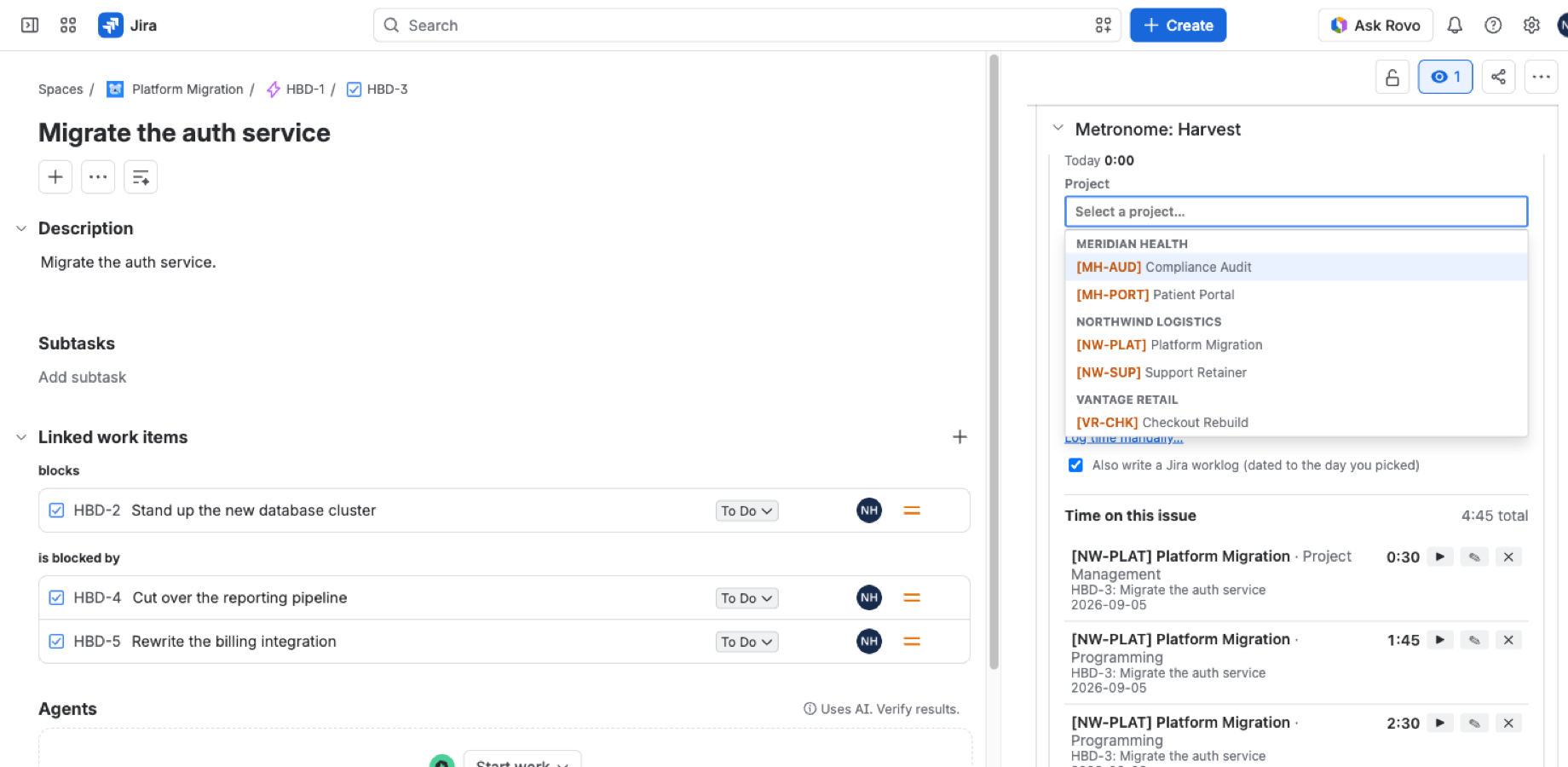Click assignee avatar on HBD-2 row
This screenshot has height=767, width=1568.
tap(869, 510)
